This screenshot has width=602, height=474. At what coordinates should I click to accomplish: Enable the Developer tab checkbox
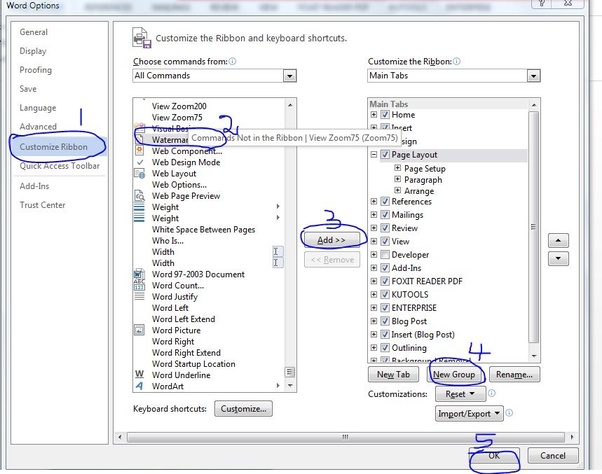click(x=385, y=254)
